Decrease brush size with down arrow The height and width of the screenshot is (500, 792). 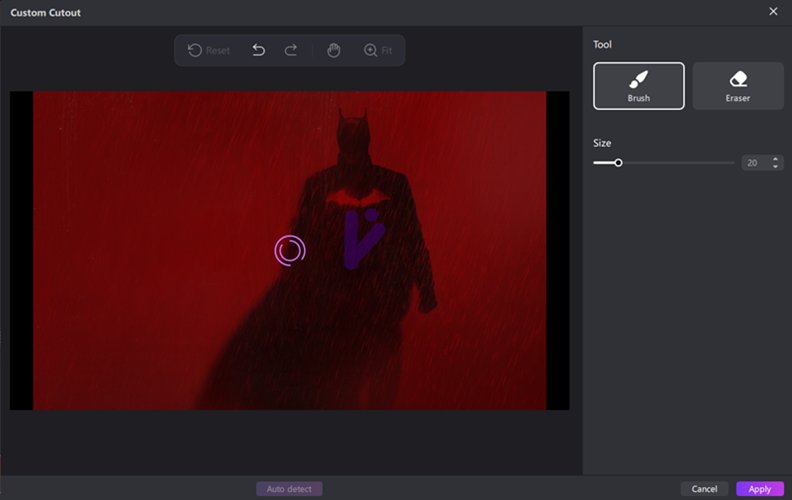click(775, 166)
